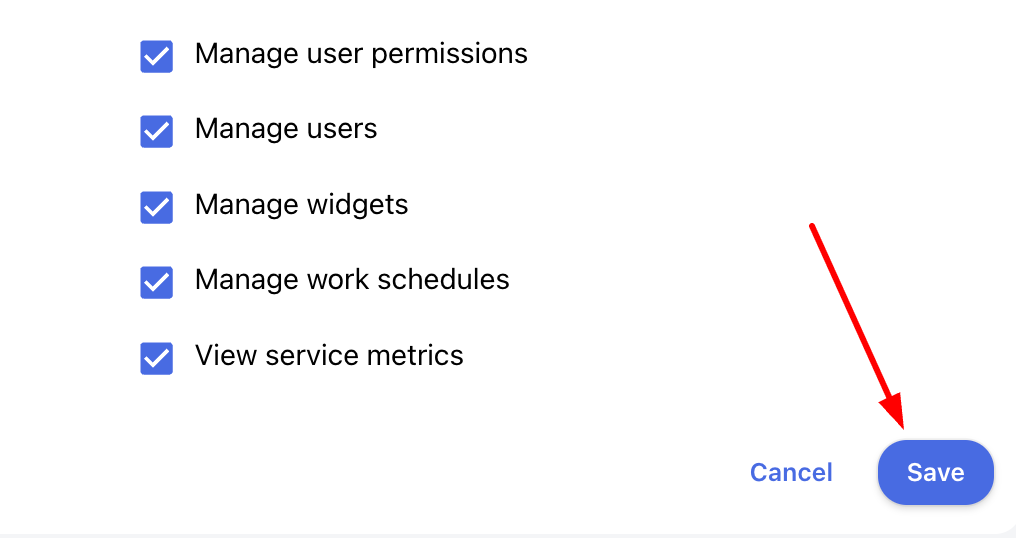Uncheck the View service metrics checkbox
This screenshot has width=1016, height=538.
point(156,358)
